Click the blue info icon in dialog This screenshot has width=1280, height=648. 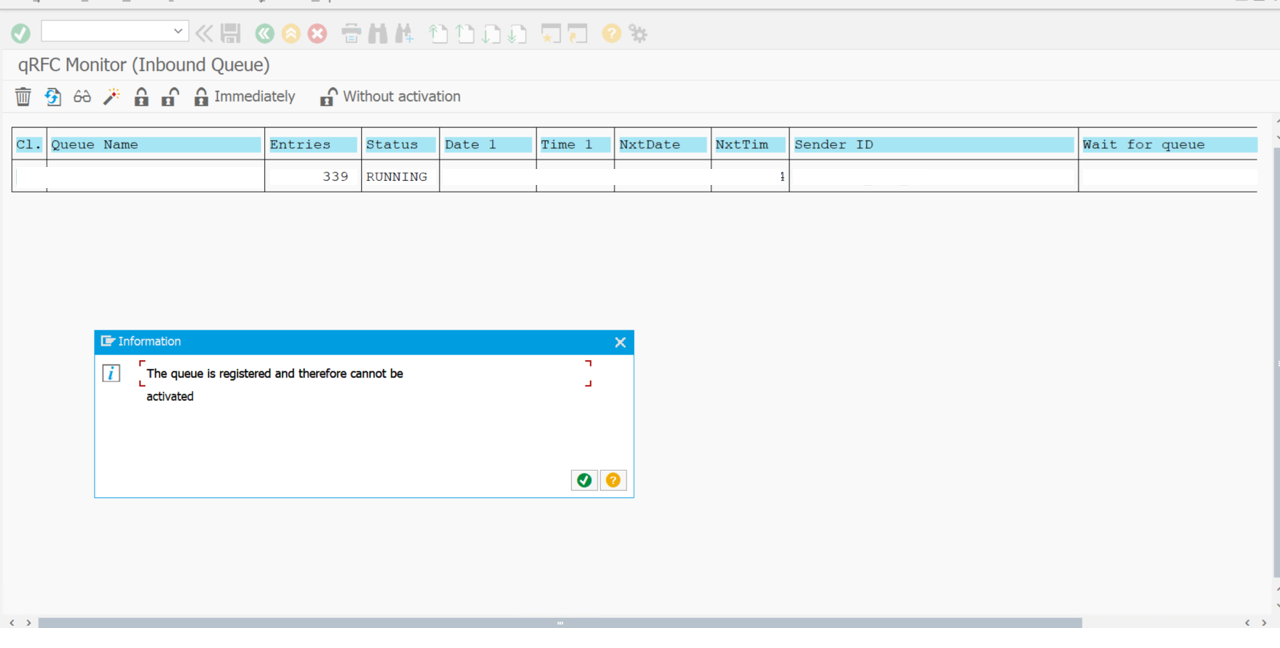coord(112,373)
